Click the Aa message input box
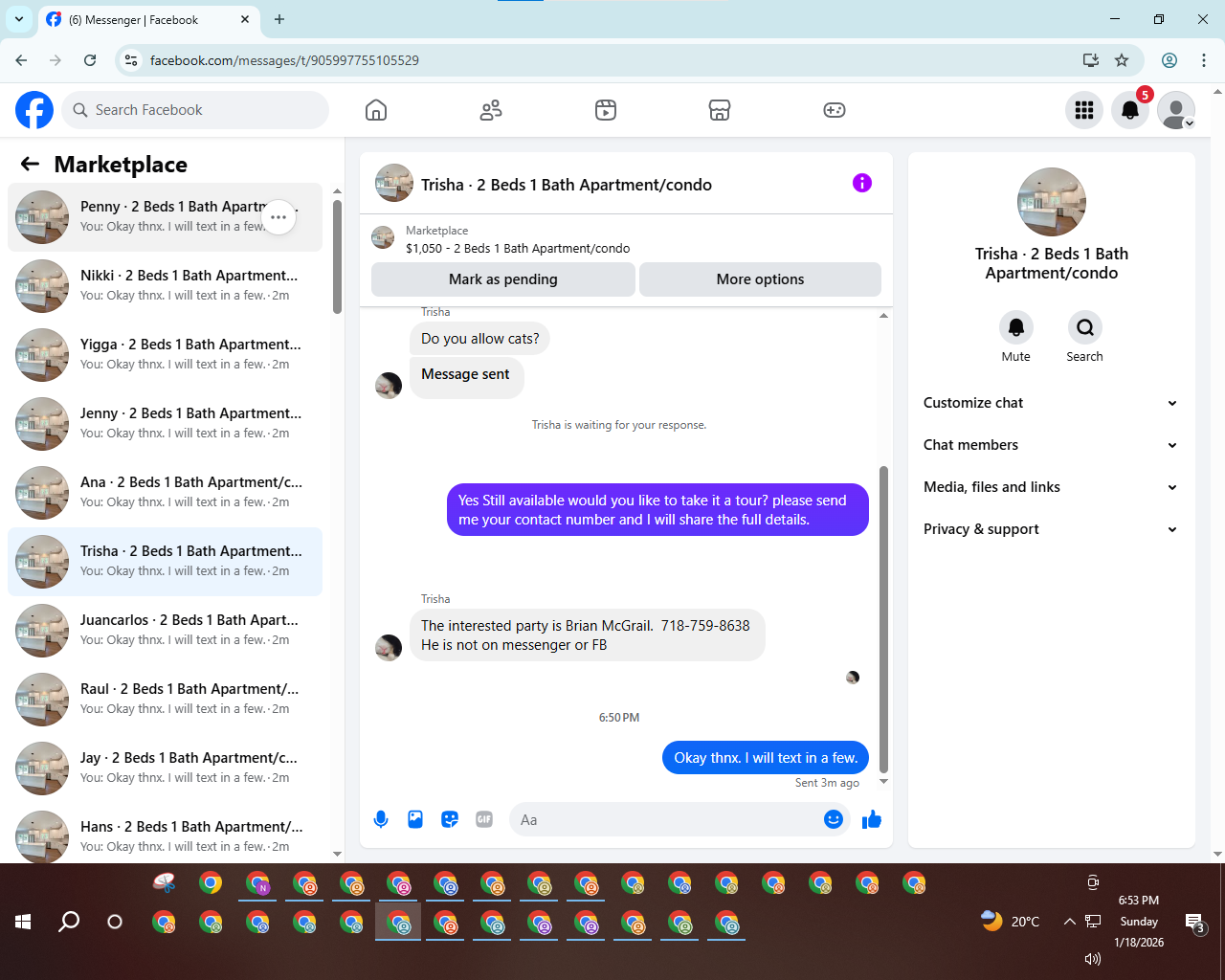Image resolution: width=1225 pixels, height=980 pixels. (x=668, y=820)
